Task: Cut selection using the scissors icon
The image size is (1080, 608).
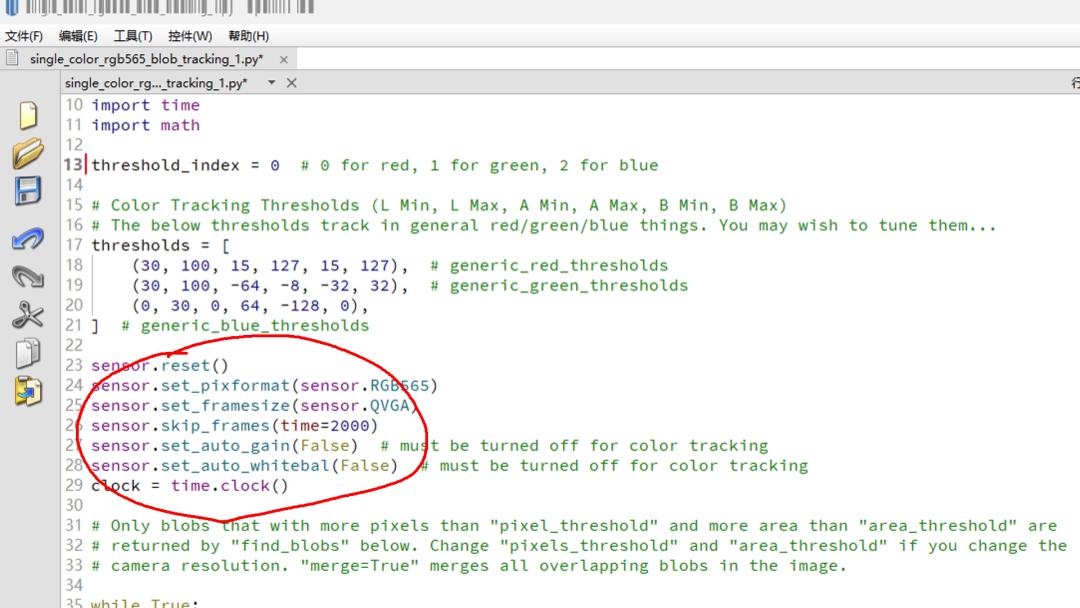Action: [28, 316]
